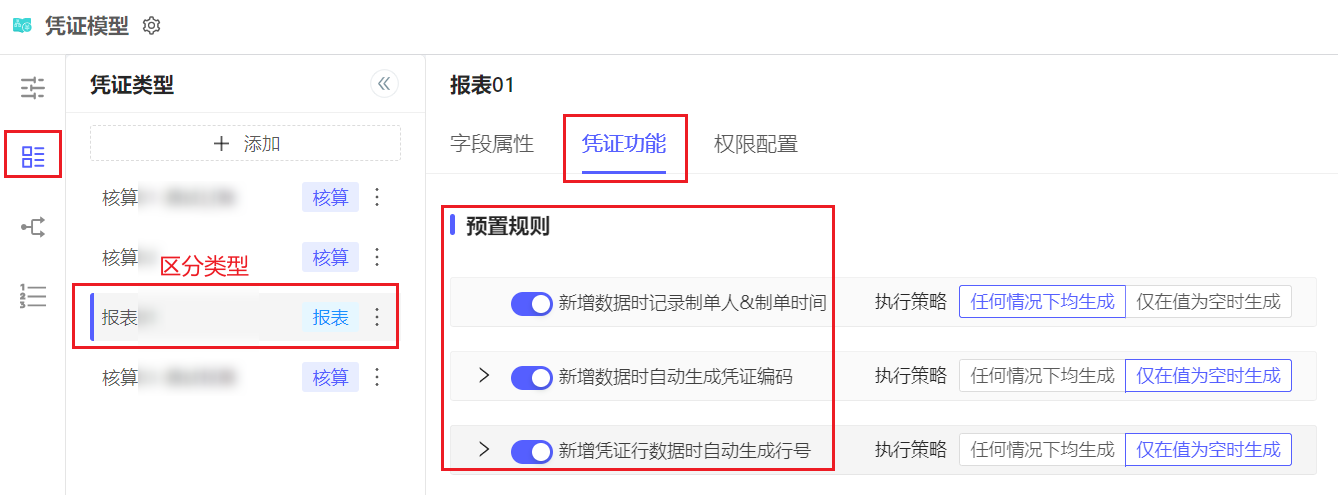Disable 新增数据时自动生成凭证编码 switch
The image size is (1338, 495).
531,377
